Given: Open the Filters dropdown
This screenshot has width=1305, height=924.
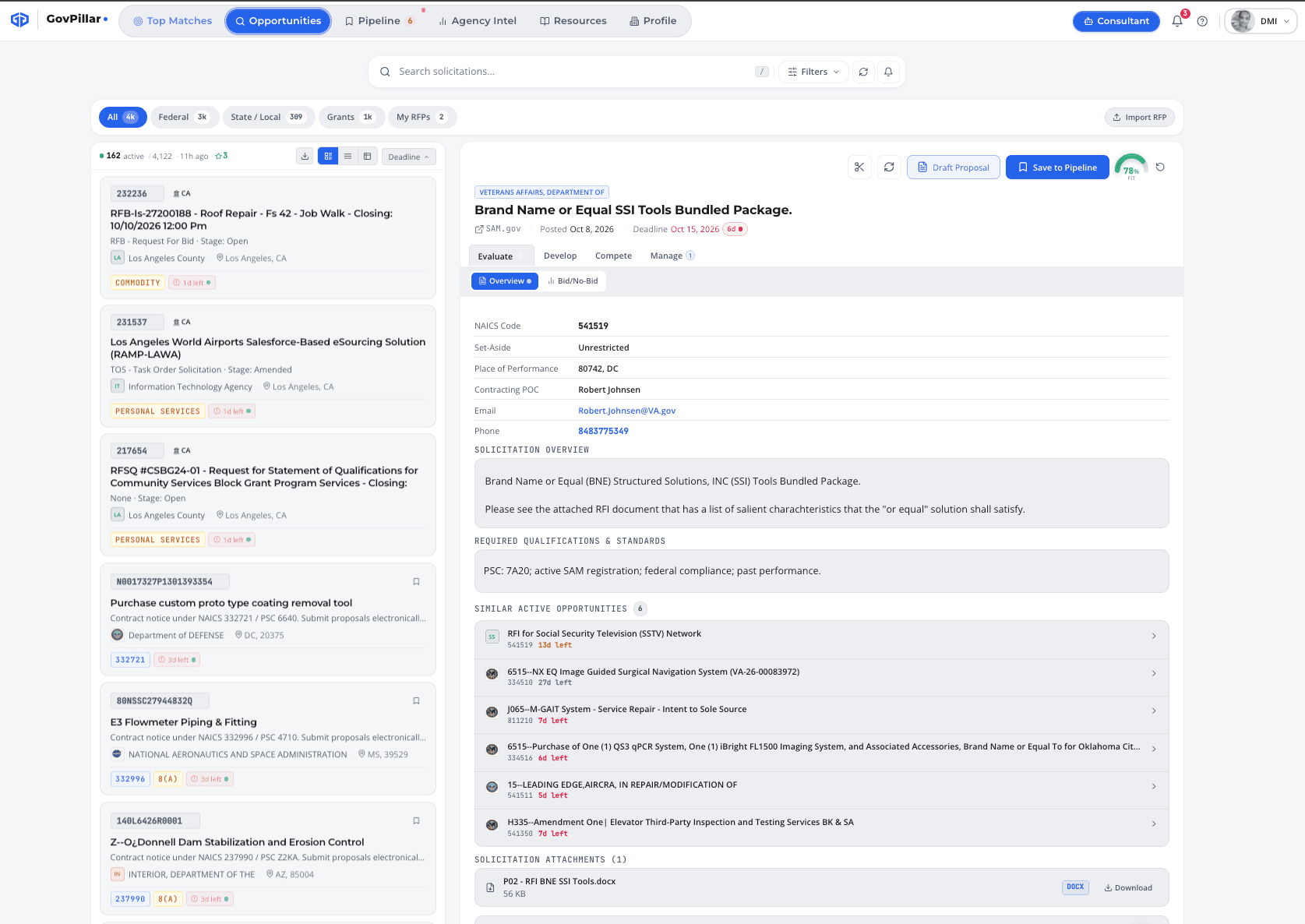Looking at the screenshot, I should pos(813,72).
